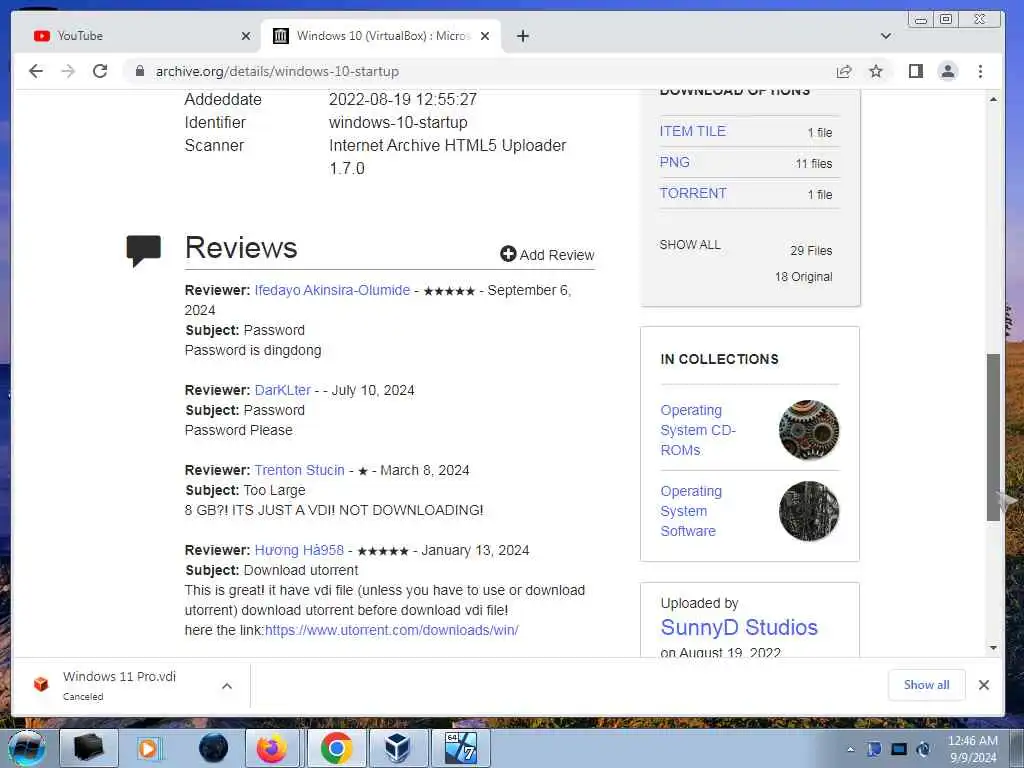Open reviewer DarKLter's profile

tap(282, 390)
